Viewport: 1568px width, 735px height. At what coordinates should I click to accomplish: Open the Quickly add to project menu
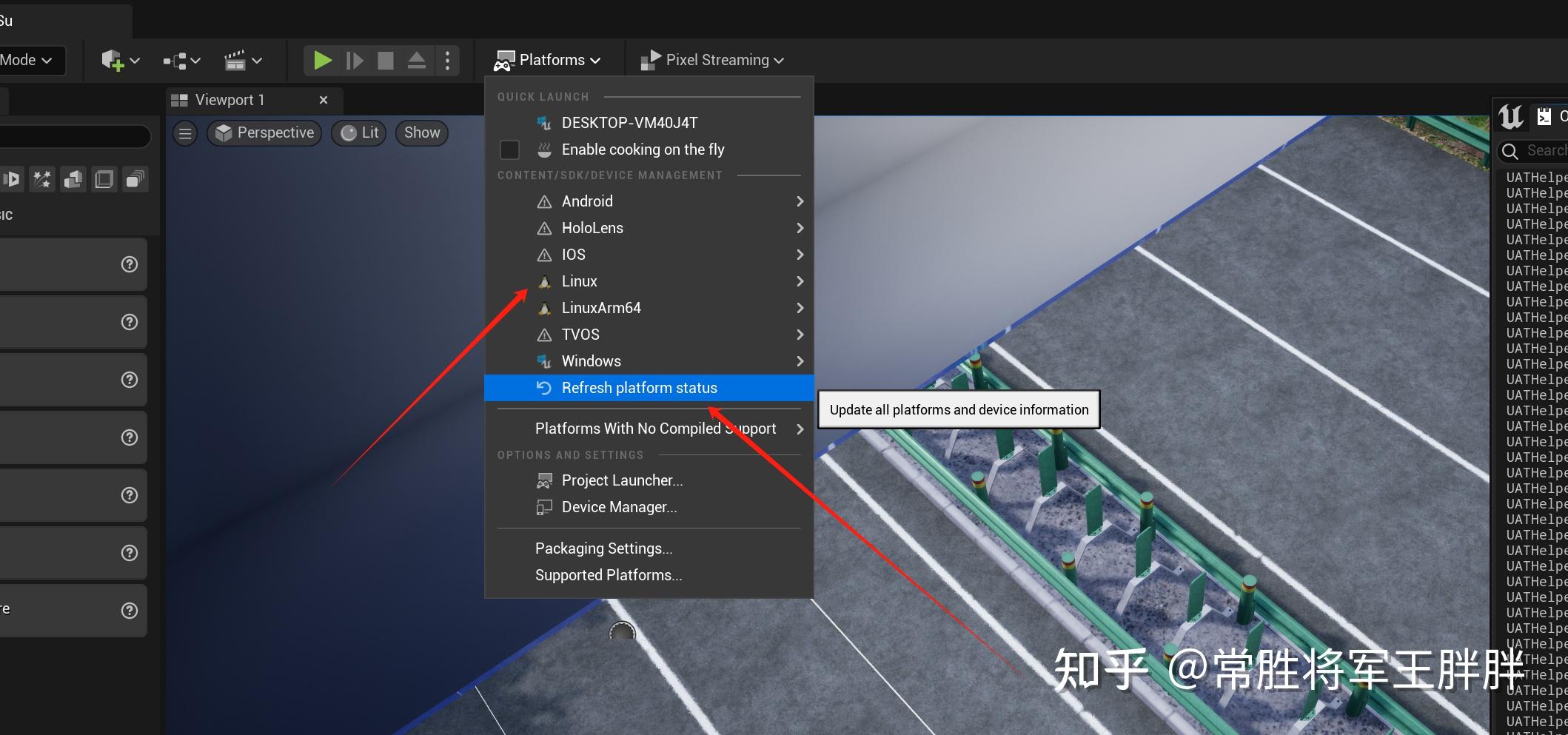115,61
